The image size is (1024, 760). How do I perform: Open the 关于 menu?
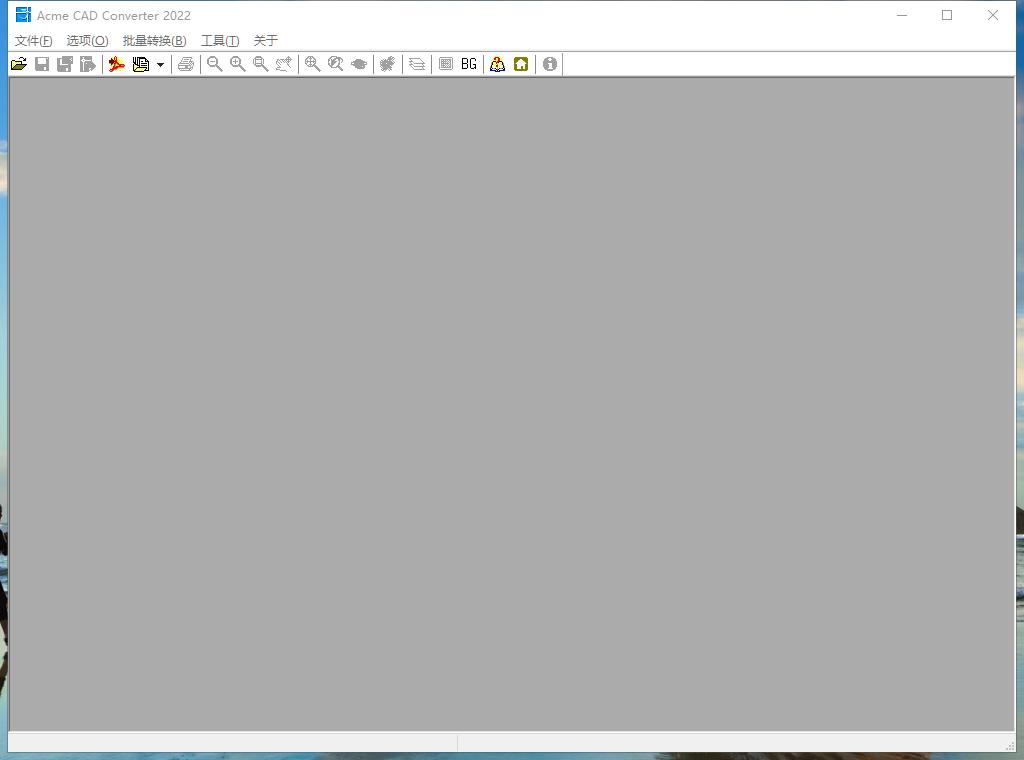(x=265, y=41)
